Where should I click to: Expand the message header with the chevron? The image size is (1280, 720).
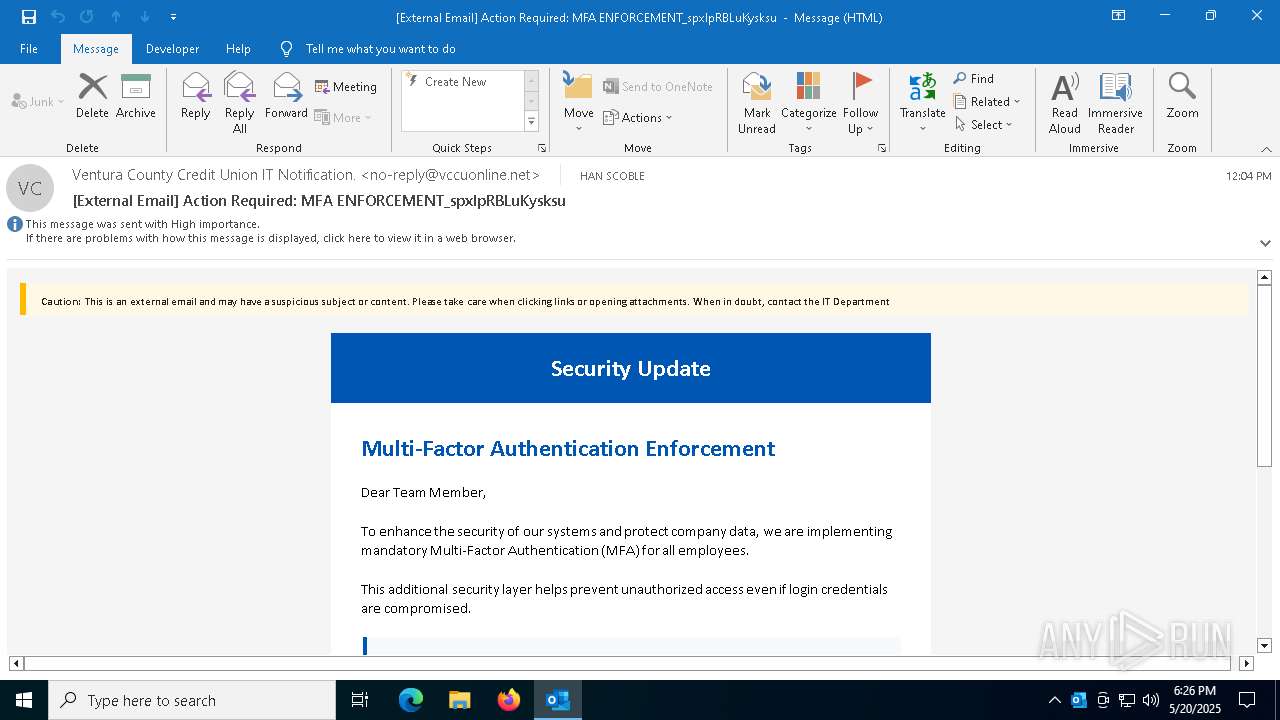pos(1265,243)
